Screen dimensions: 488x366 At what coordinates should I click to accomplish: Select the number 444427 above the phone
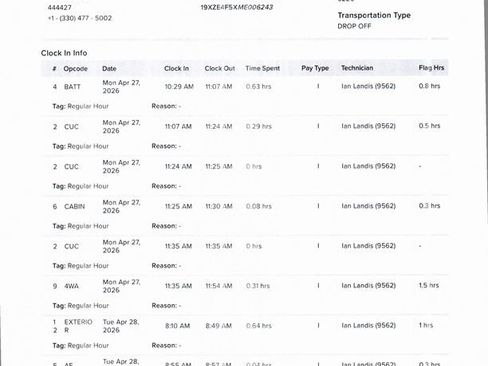pyautogui.click(x=60, y=7)
